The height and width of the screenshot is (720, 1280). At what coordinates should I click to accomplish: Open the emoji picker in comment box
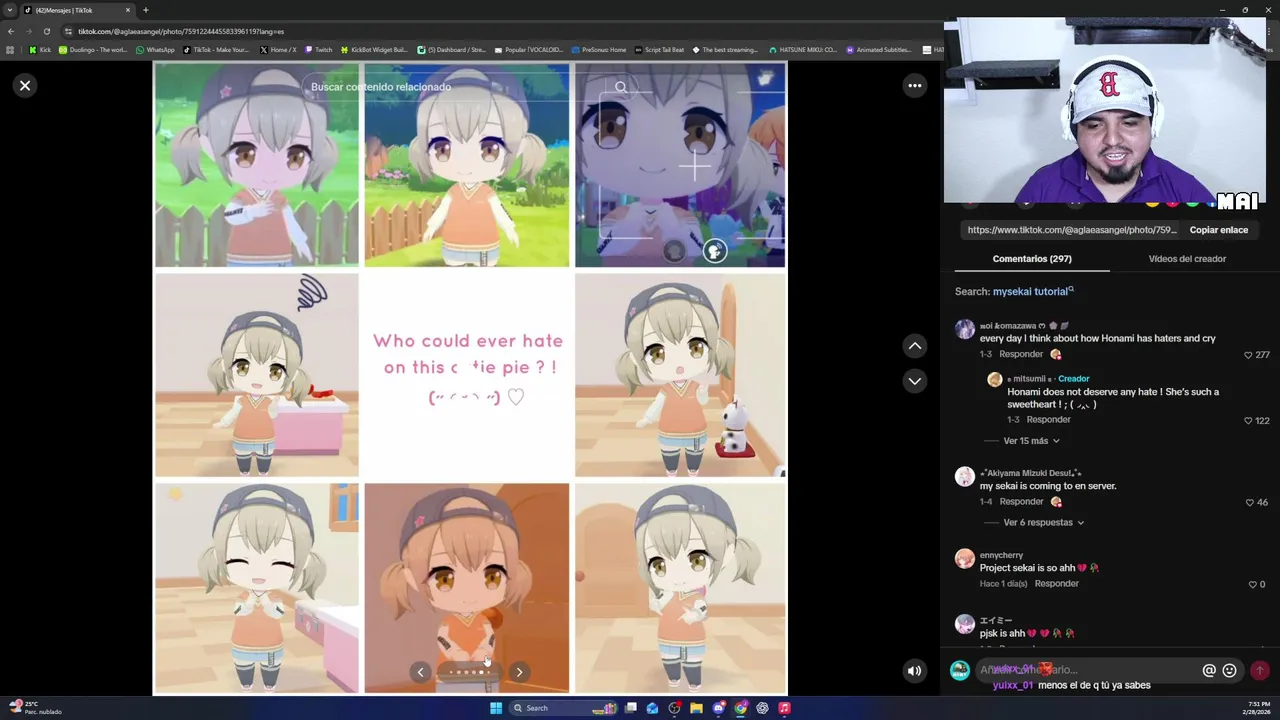tap(1230, 671)
